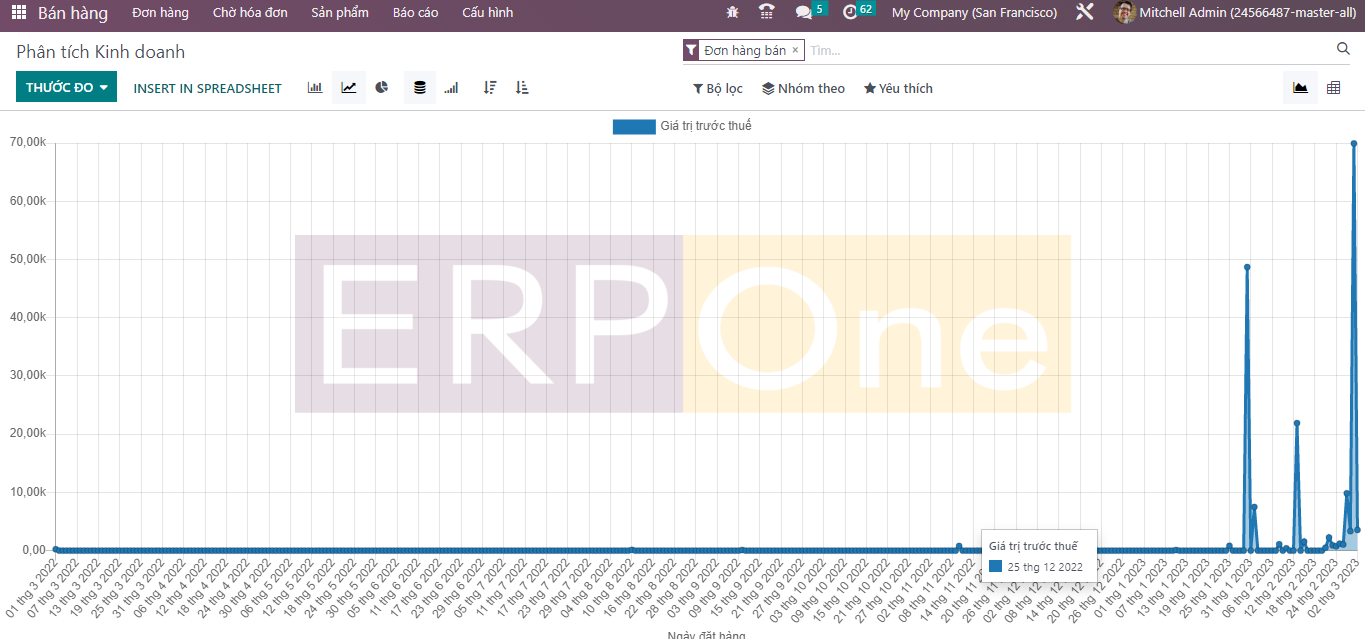Open the activities clock icon
The width and height of the screenshot is (1365, 639).
(x=850, y=13)
